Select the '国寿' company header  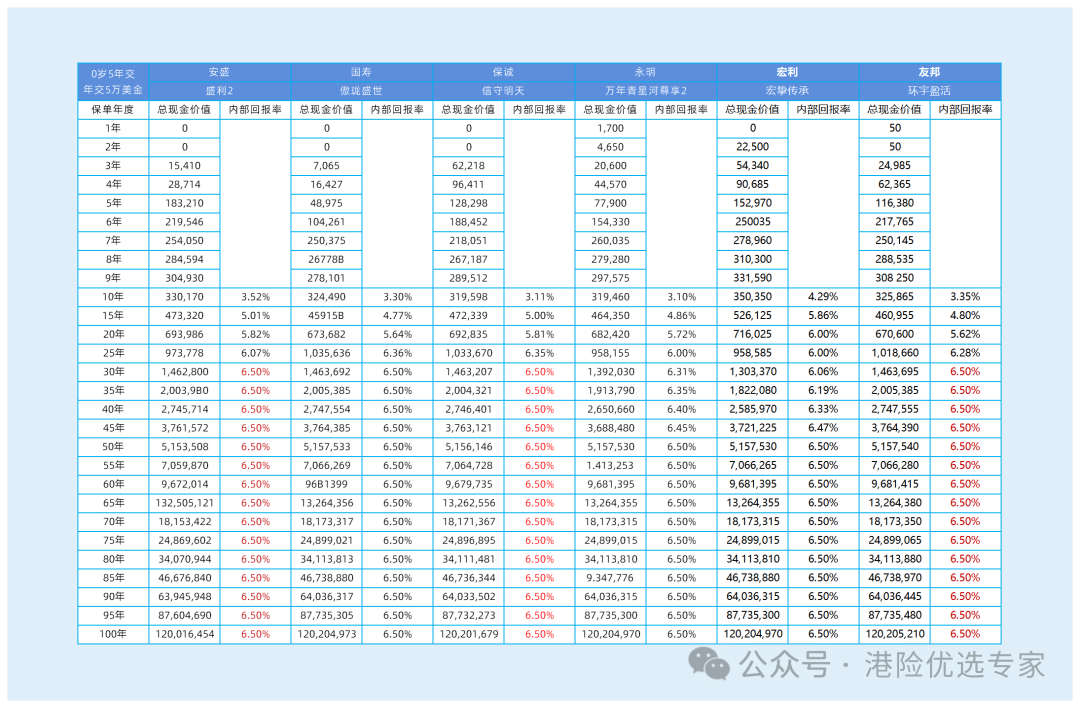coord(361,72)
